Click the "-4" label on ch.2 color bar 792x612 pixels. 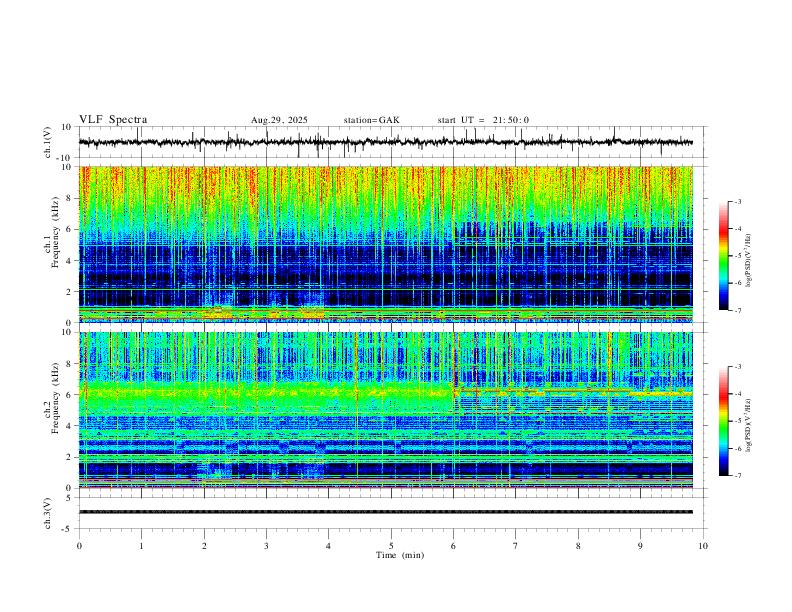[x=738, y=394]
